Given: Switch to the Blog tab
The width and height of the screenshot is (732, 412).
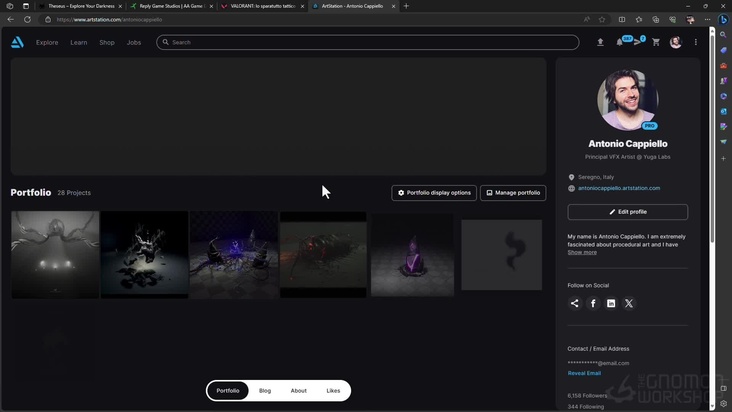Looking at the screenshot, I should coord(265,390).
